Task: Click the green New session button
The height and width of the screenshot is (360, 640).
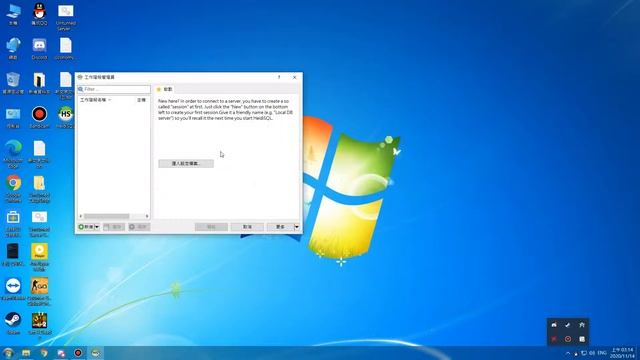Action: [x=86, y=227]
